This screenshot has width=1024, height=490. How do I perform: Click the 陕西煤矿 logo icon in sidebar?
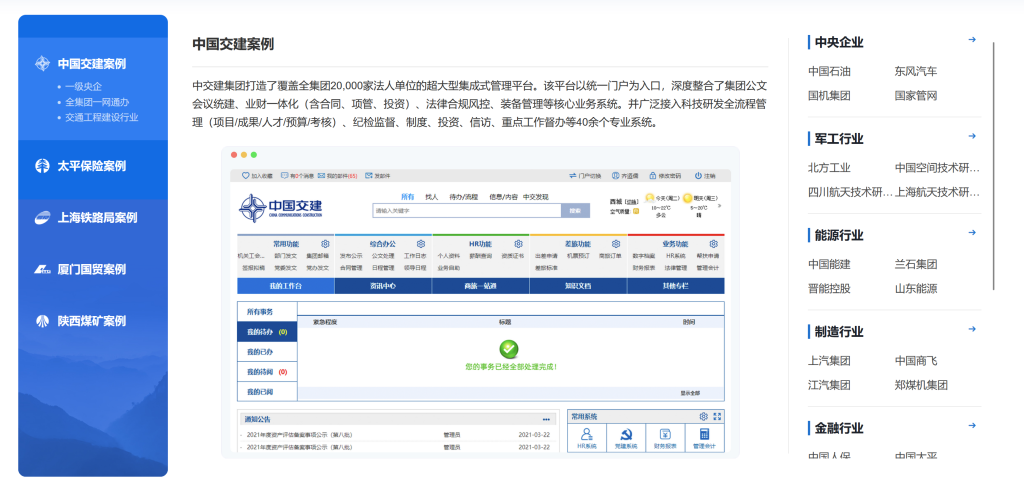tap(42, 321)
